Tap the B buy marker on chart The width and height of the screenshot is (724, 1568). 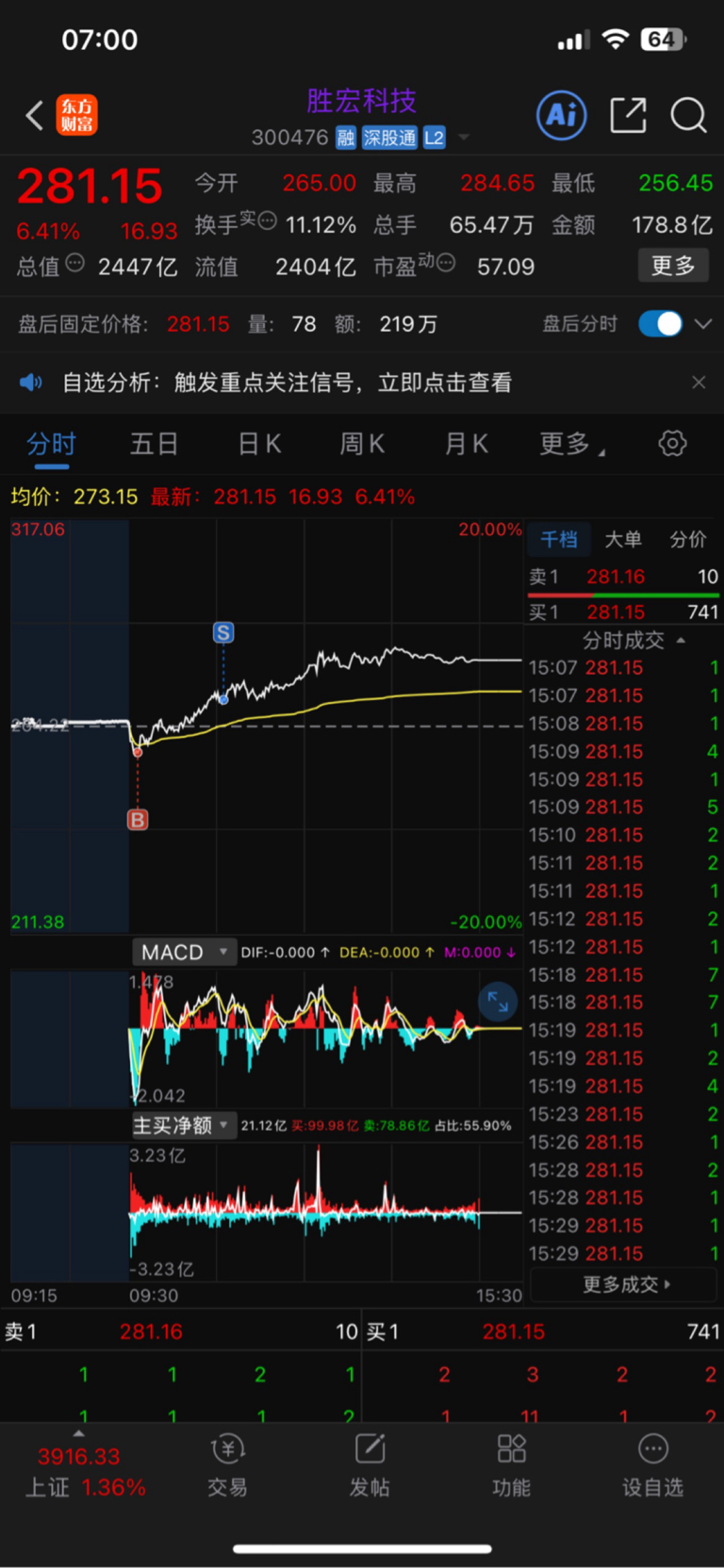(x=138, y=820)
